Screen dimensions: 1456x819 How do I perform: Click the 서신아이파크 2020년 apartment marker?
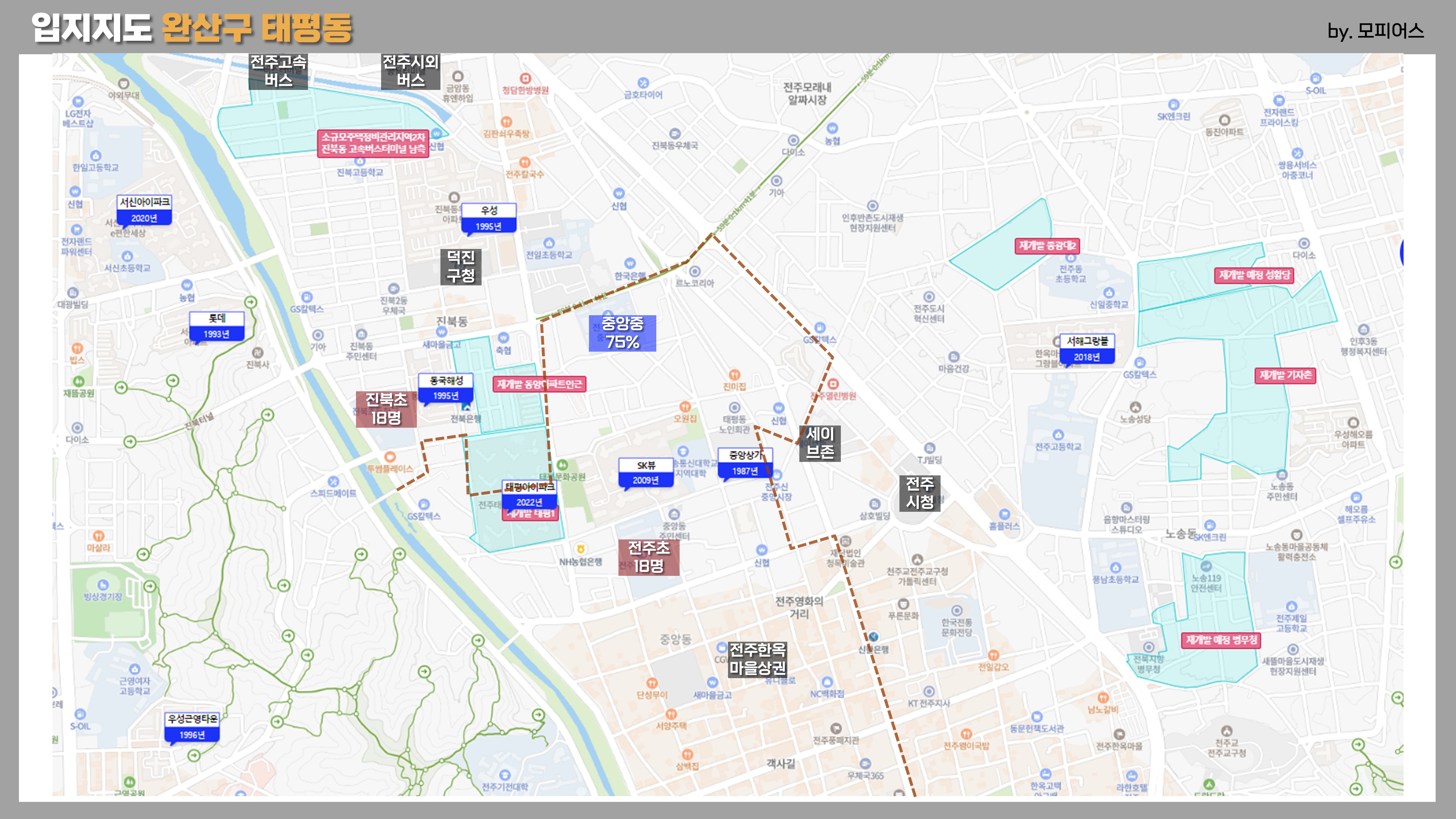click(144, 210)
